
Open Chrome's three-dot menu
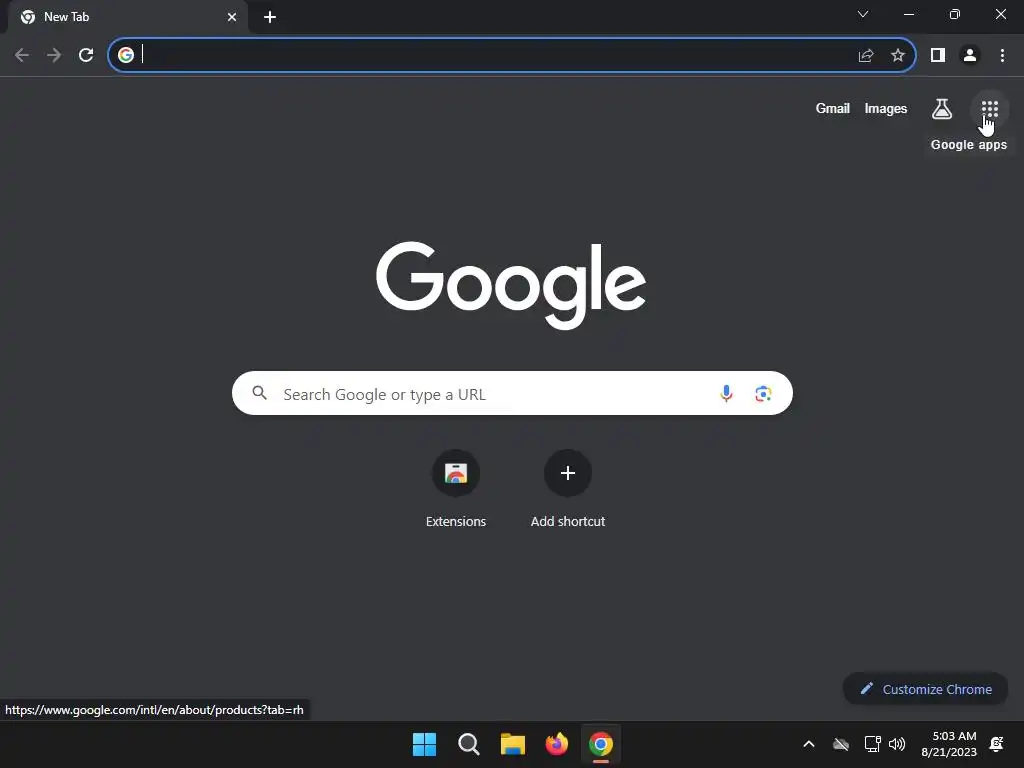click(x=1002, y=55)
